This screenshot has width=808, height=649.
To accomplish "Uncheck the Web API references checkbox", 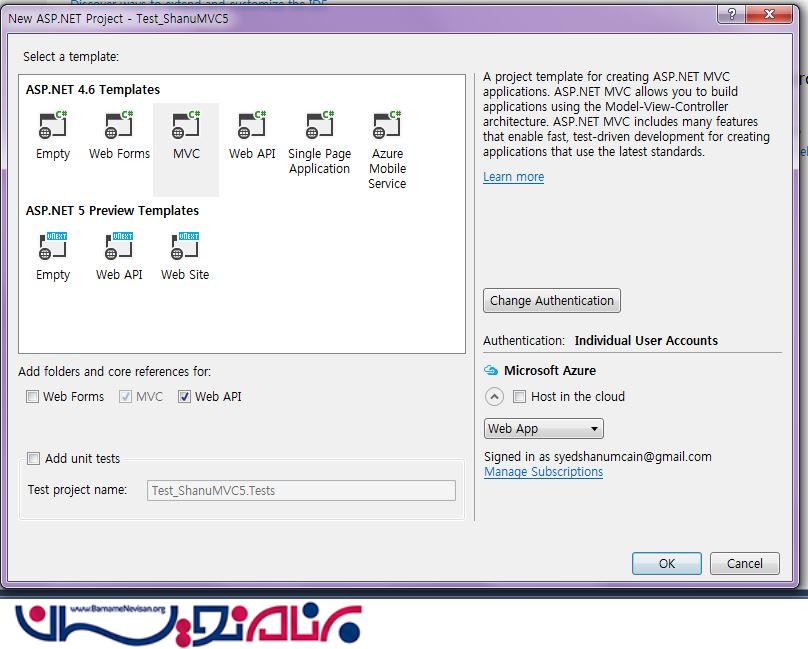I will (x=184, y=397).
